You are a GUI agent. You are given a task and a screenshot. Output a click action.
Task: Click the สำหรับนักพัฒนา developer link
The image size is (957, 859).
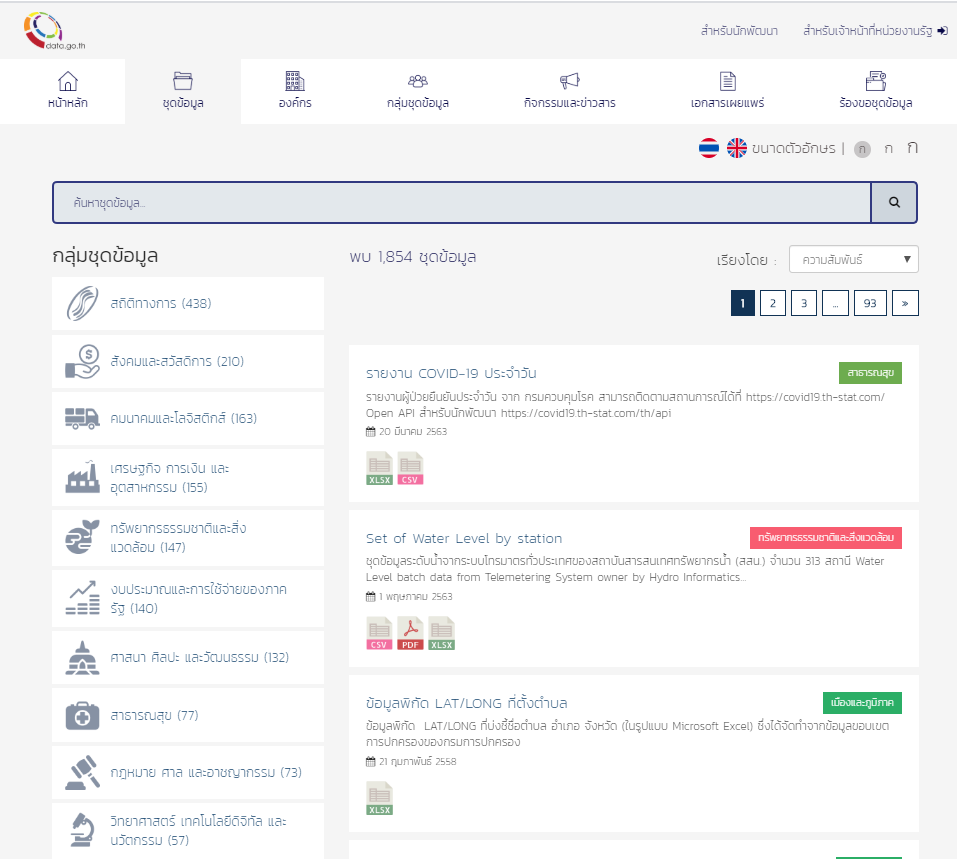[x=739, y=31]
